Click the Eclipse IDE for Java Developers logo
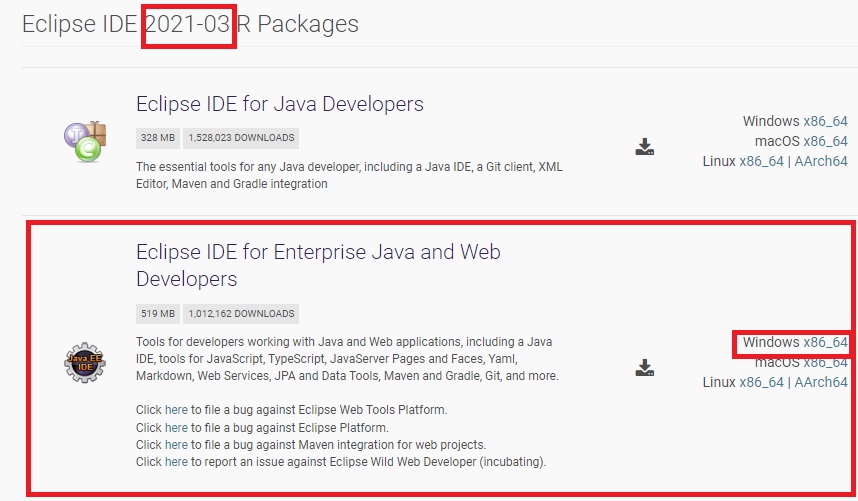The image size is (858, 501). [x=85, y=142]
